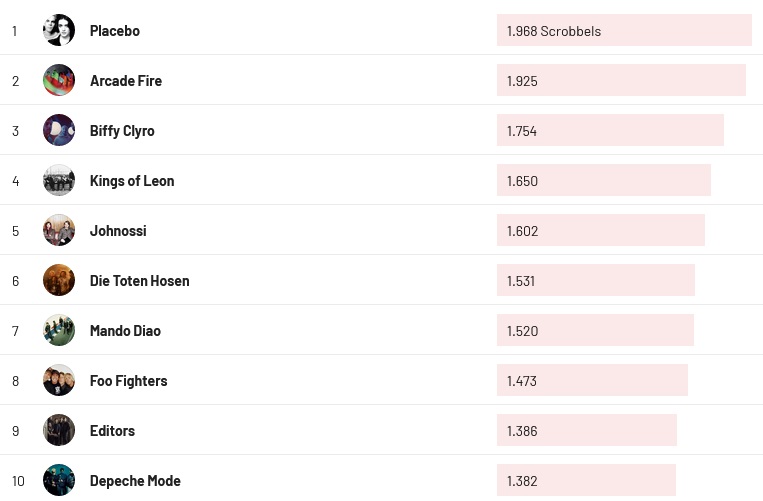Click Biffy Clyro's round artist picture
Viewport: 763px width, 501px height.
pos(59,130)
